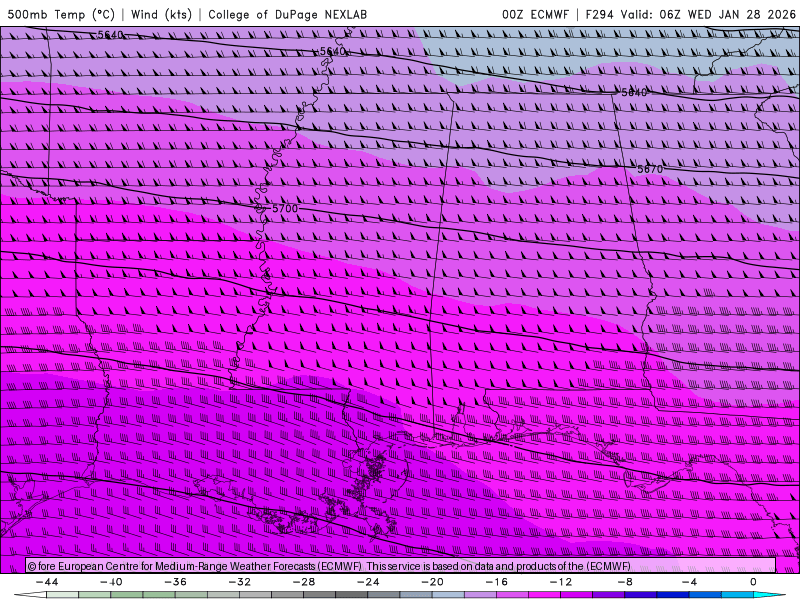This screenshot has height=600, width=800.
Task: Click the "500mb Temp (°C)" title text
Action: pyautogui.click(x=61, y=14)
